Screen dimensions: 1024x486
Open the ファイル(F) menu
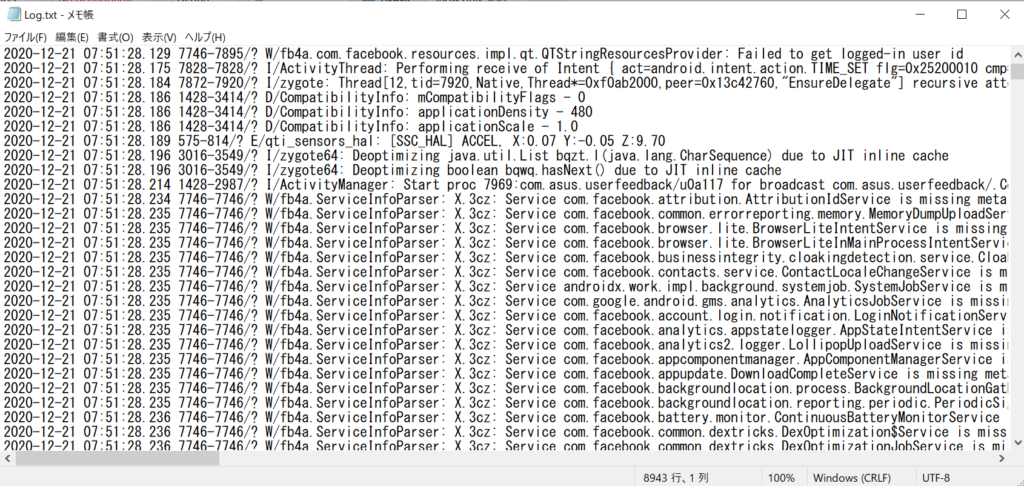[x=25, y=37]
